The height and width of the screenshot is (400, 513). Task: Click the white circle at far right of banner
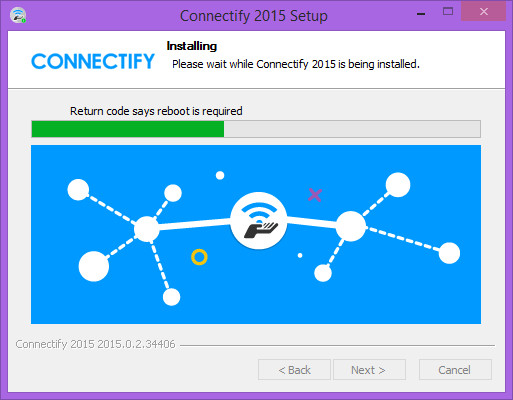click(x=449, y=253)
